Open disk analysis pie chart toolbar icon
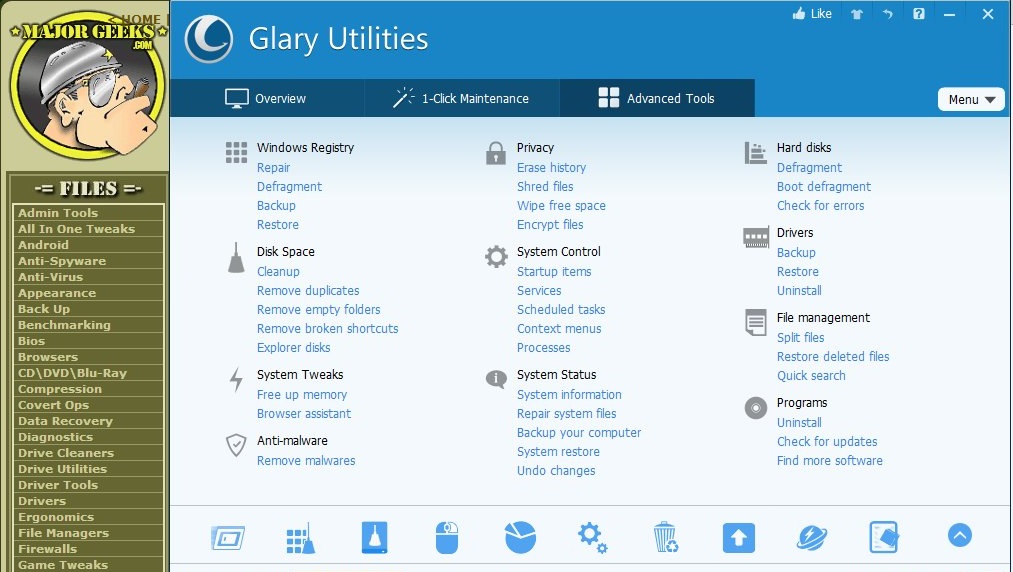 (520, 538)
